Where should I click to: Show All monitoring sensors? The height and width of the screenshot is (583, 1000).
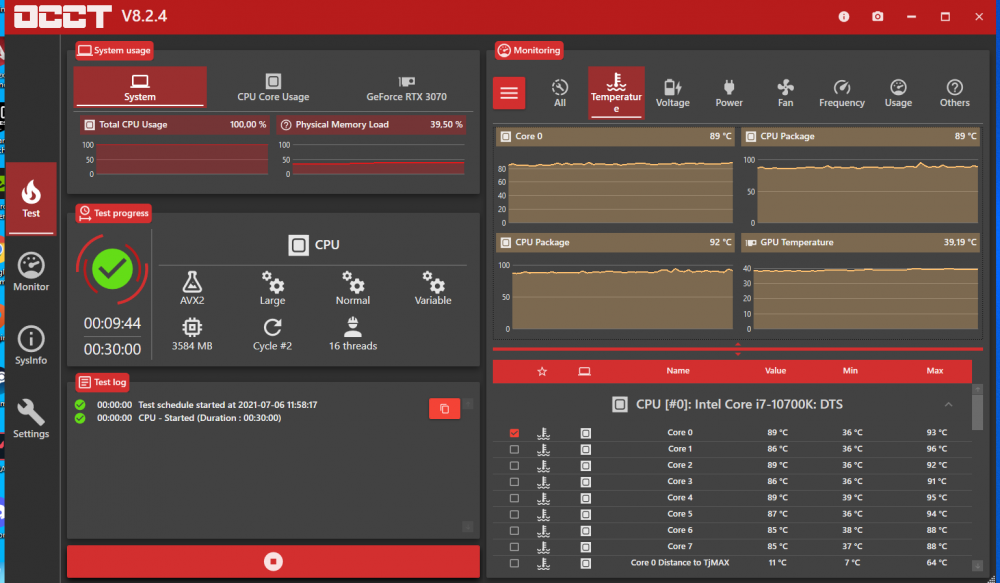[x=560, y=93]
